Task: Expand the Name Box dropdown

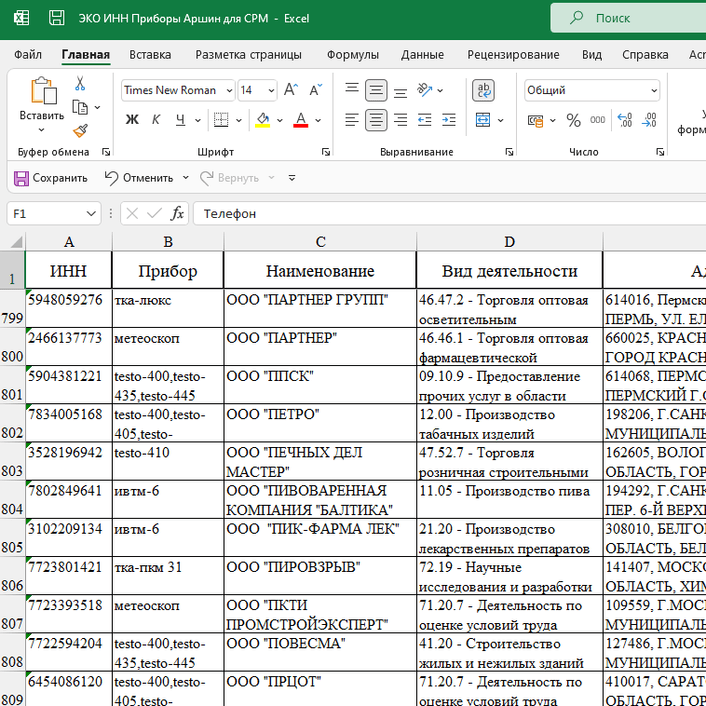Action: [x=91, y=213]
